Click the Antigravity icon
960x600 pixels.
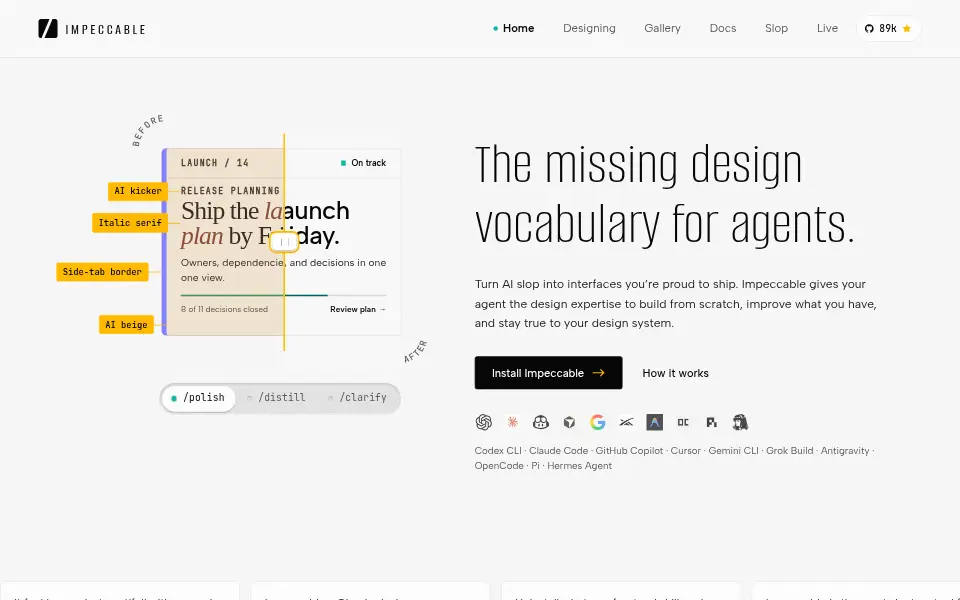pos(654,422)
